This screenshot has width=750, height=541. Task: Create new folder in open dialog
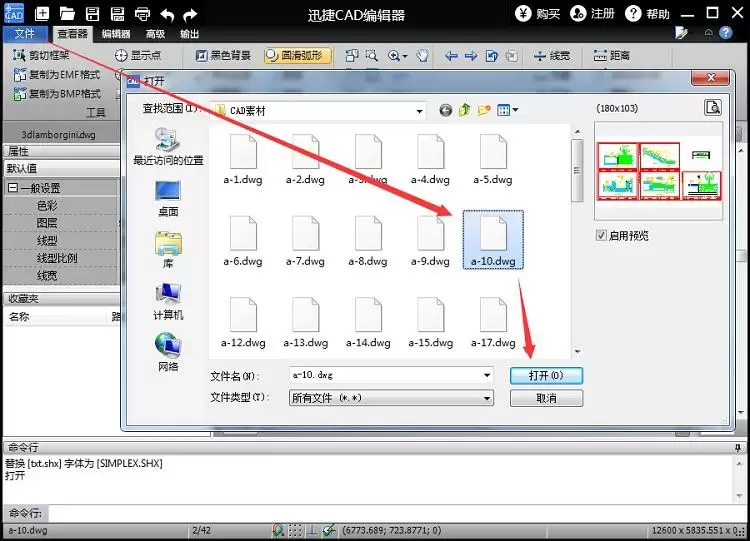(x=484, y=110)
